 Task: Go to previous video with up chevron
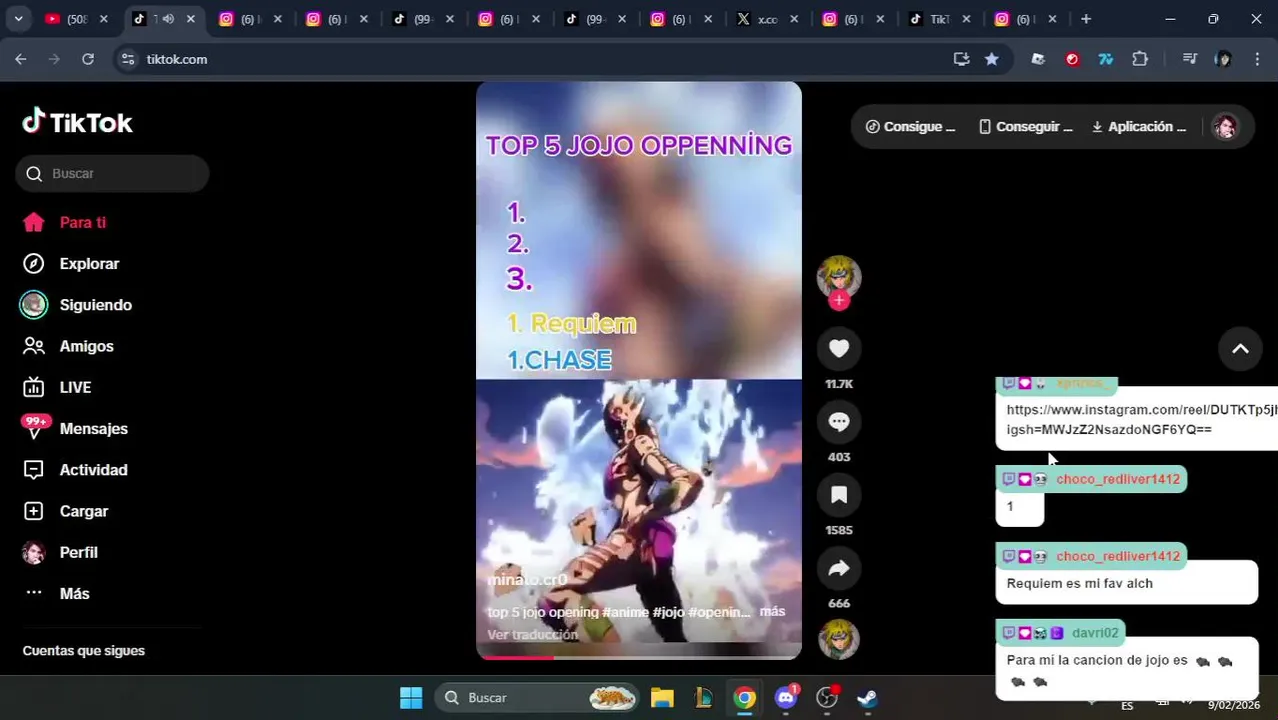(1240, 349)
